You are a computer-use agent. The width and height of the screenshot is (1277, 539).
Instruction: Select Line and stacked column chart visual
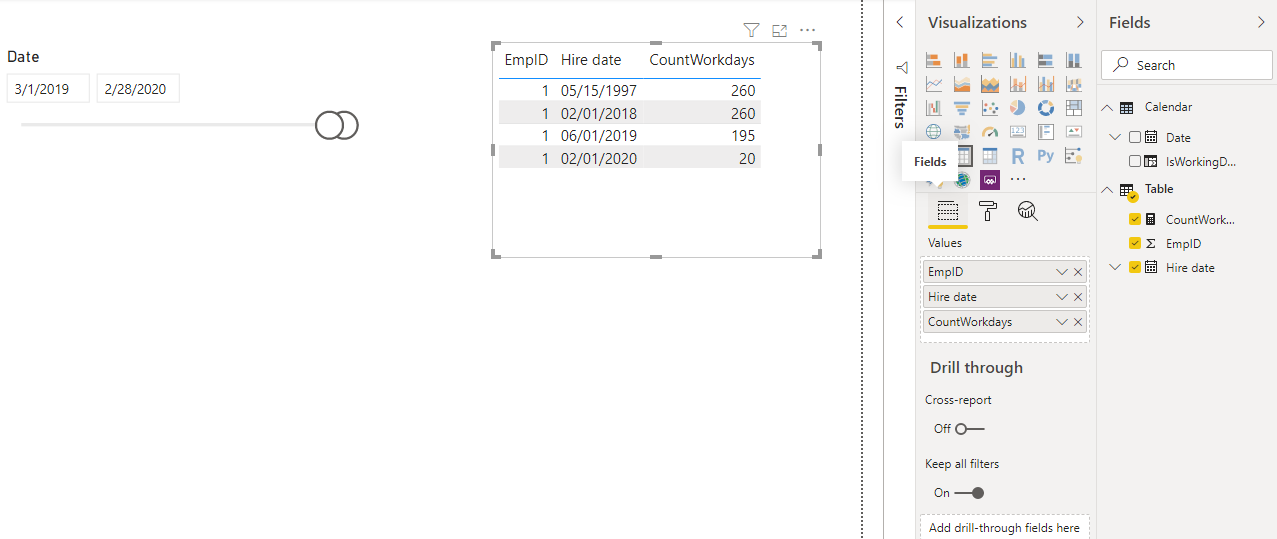tap(1018, 84)
